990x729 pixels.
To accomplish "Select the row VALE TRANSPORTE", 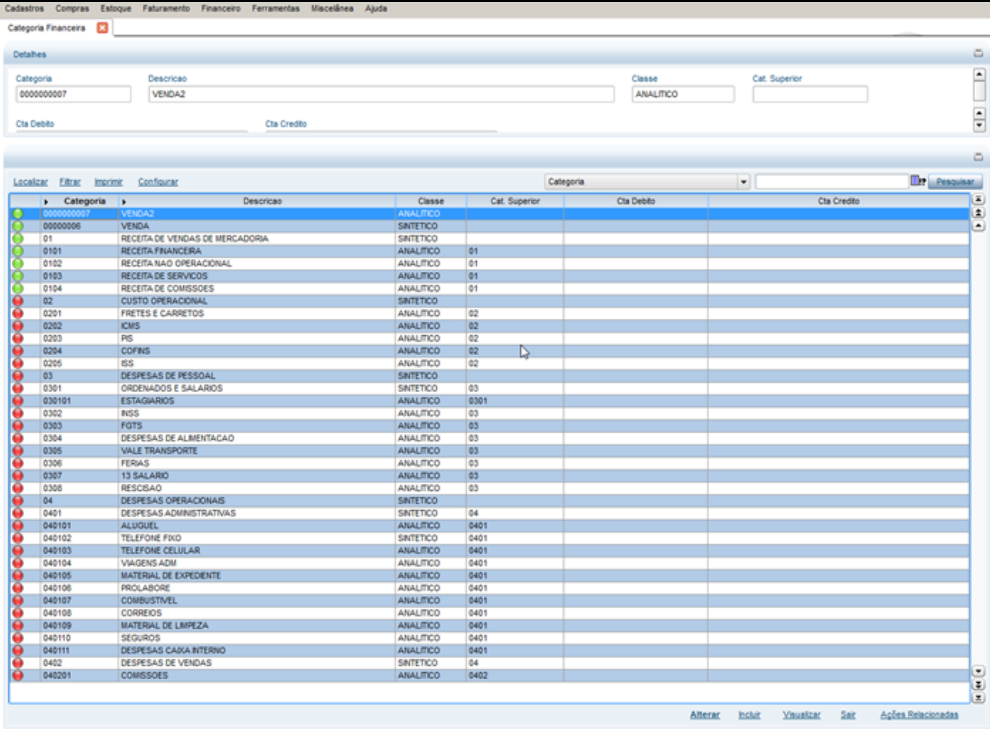I will tap(489, 451).
